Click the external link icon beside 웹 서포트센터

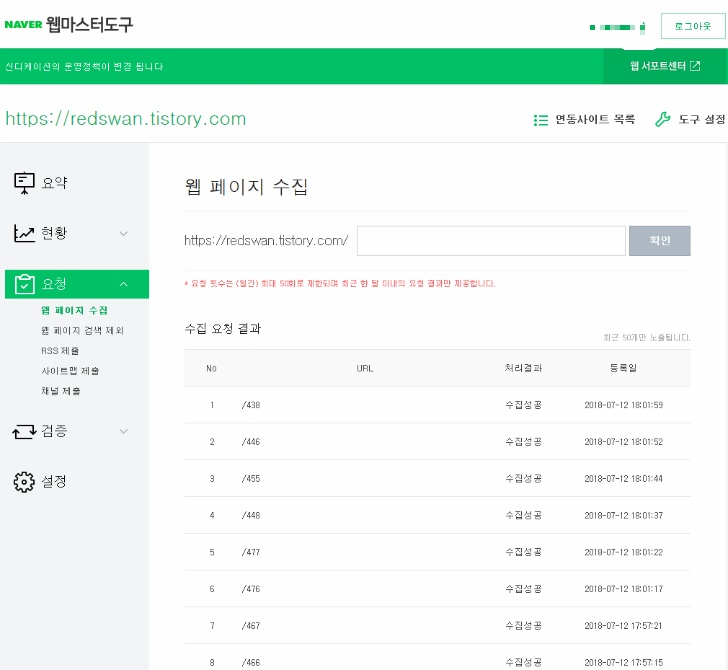point(695,66)
